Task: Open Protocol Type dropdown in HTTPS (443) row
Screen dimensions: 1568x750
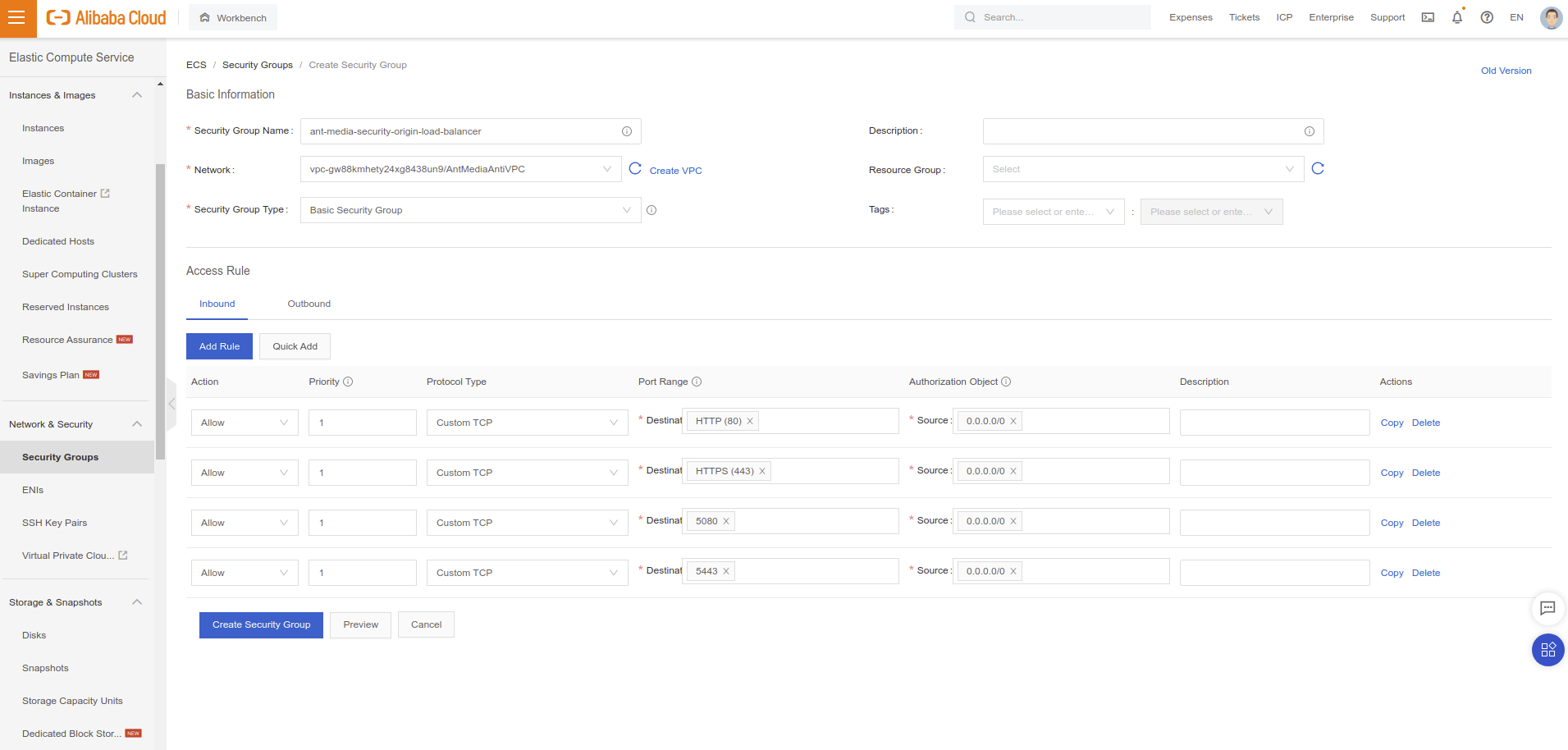Action: pos(528,473)
